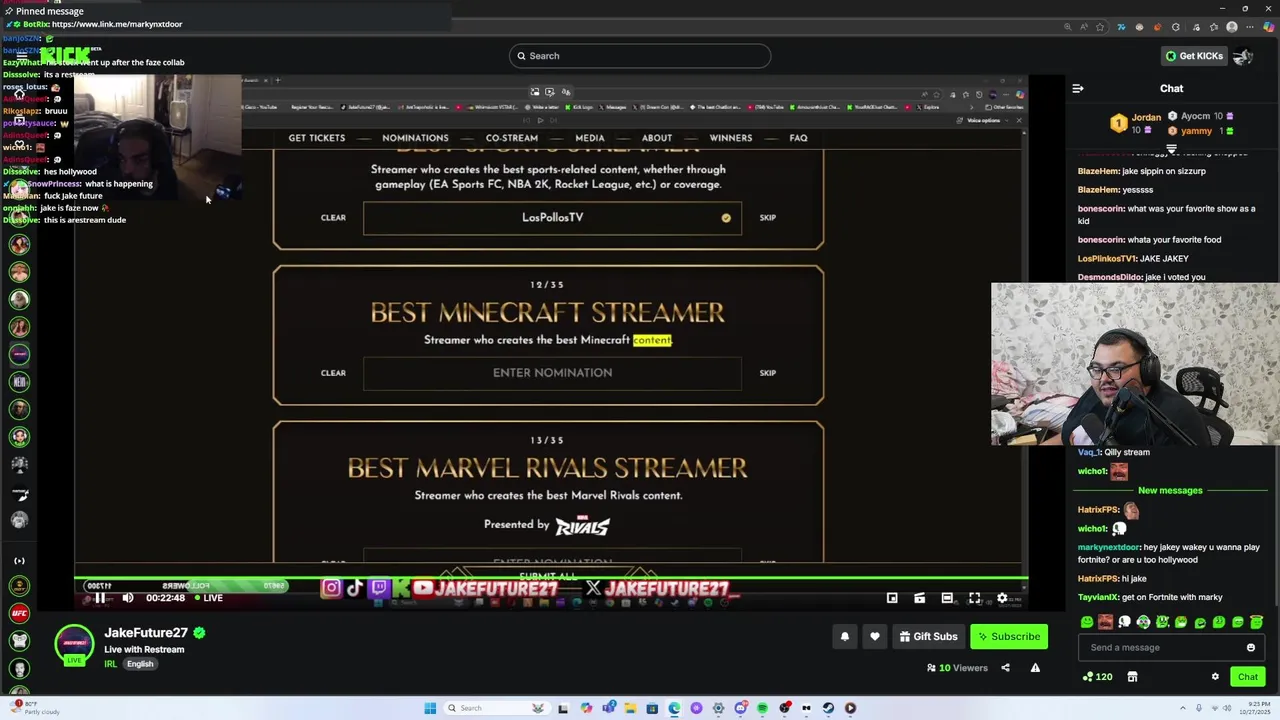
Task: Mute the stream volume speaker icon
Action: coord(127,598)
